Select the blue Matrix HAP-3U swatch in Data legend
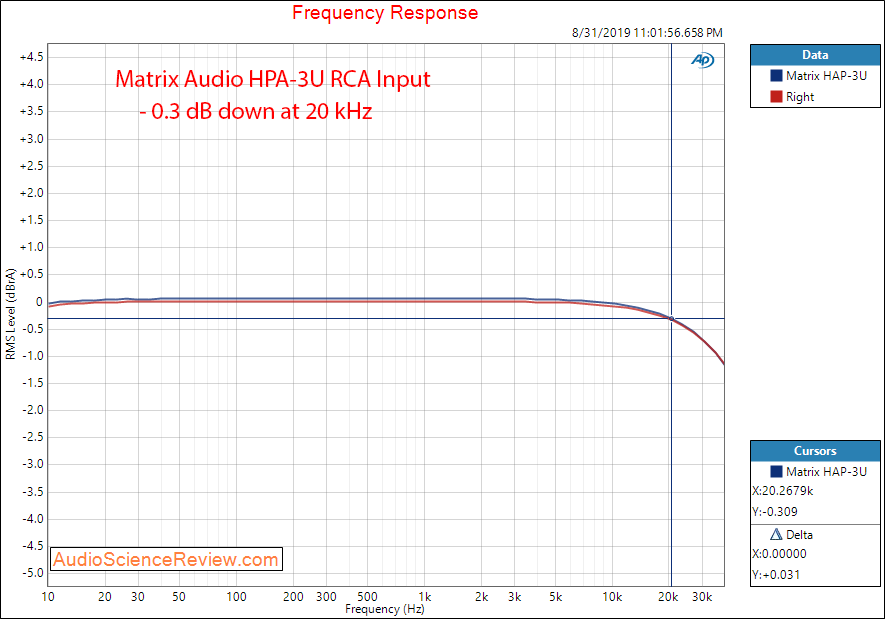 coord(776,76)
